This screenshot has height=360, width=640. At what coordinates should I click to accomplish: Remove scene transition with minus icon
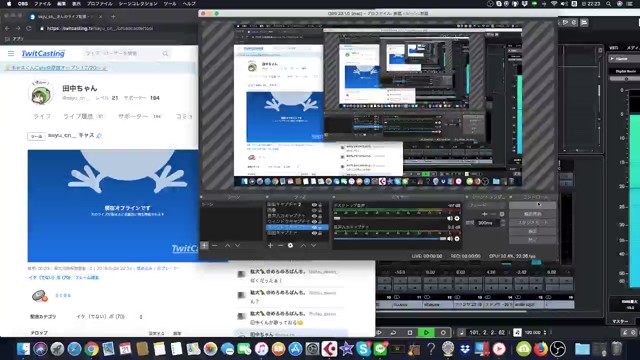point(493,214)
